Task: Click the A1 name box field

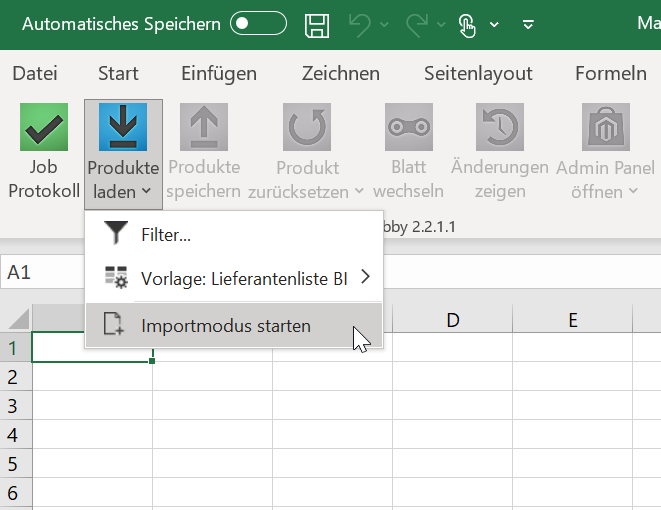Action: tap(42, 272)
